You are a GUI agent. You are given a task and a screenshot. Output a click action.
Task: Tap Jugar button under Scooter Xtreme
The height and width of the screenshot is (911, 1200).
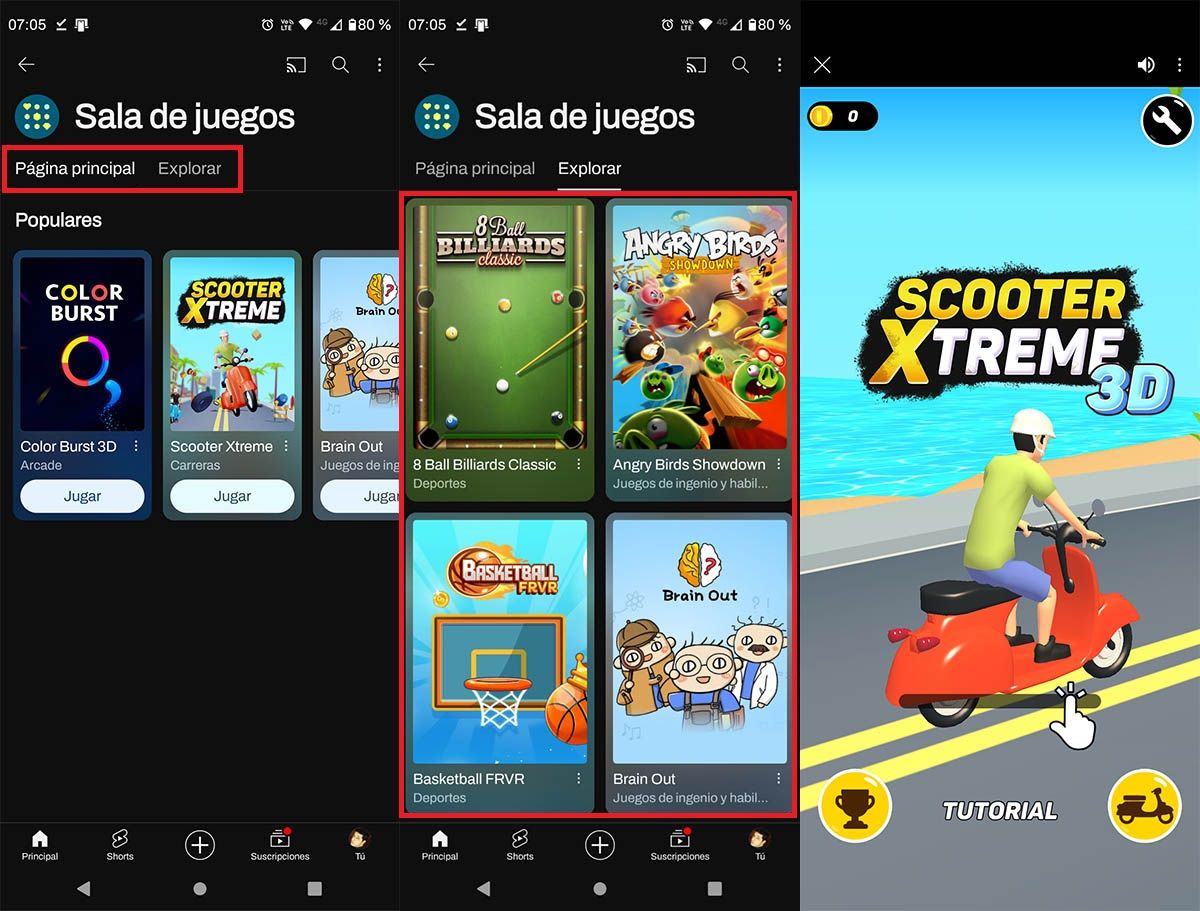(x=232, y=496)
